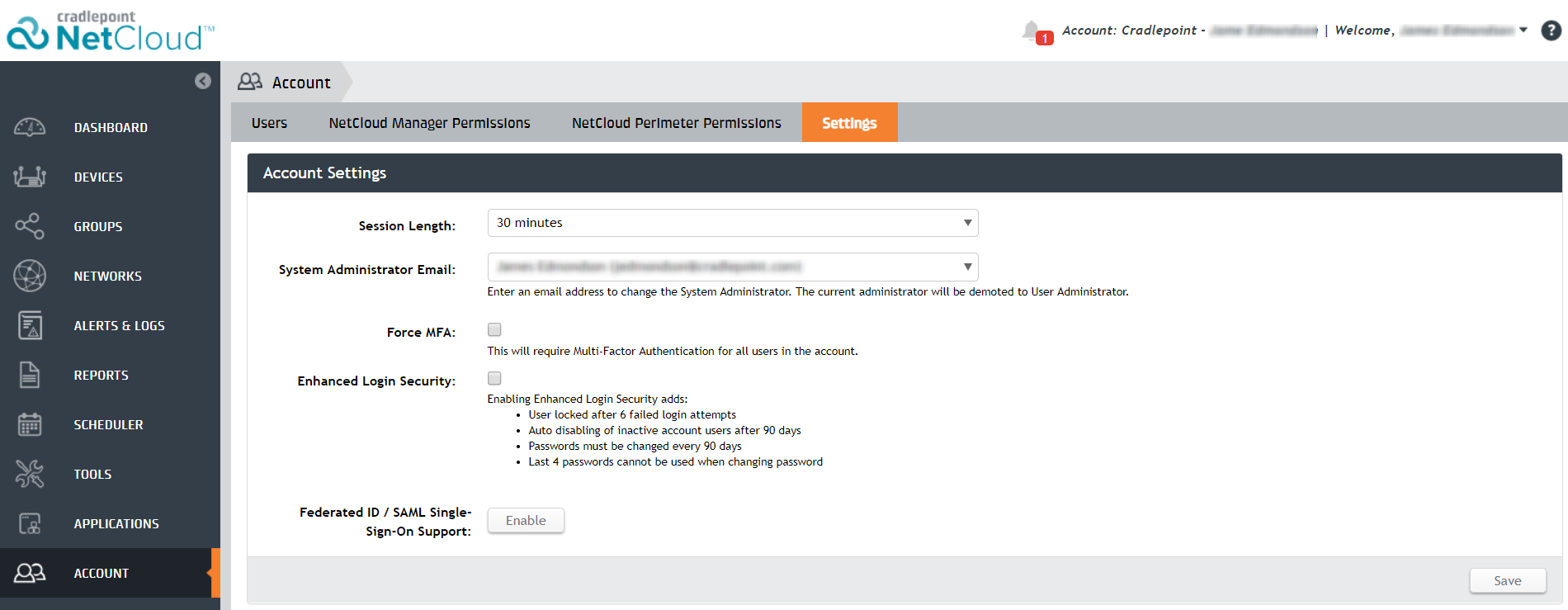The image size is (1568, 610).
Task: Click the Tools wrench icon
Action: pos(30,474)
